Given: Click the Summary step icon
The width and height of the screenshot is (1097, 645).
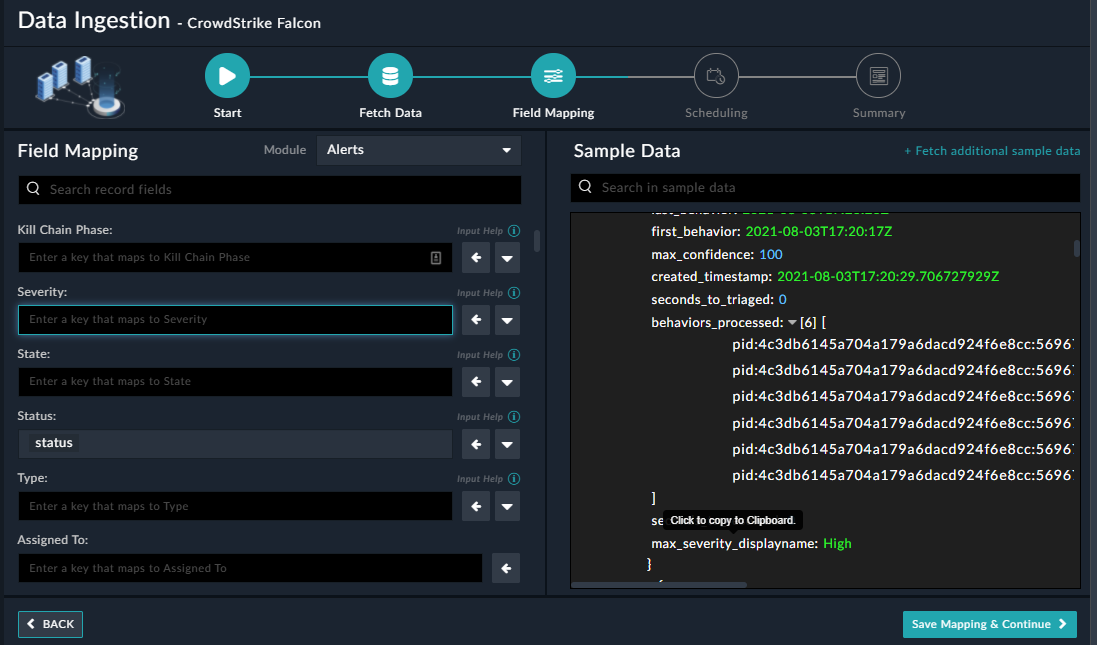Looking at the screenshot, I should click(x=878, y=76).
